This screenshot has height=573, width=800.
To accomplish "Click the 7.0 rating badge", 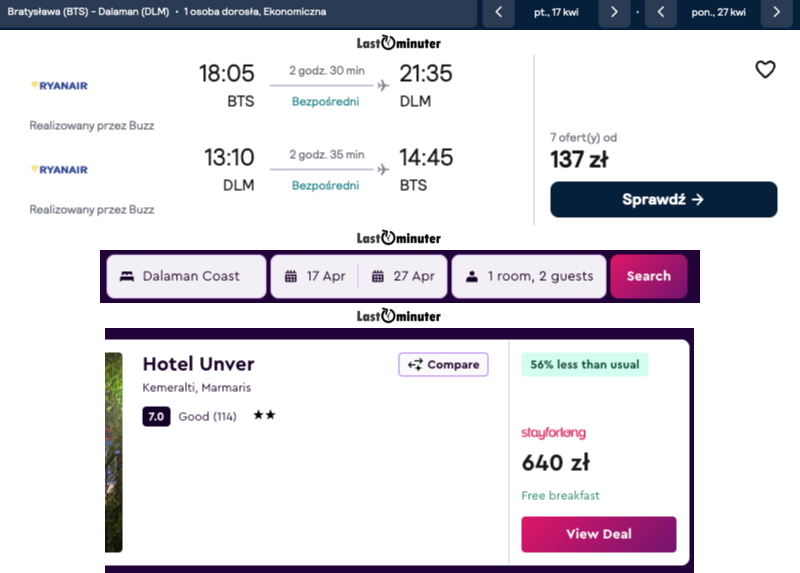I will [x=156, y=416].
